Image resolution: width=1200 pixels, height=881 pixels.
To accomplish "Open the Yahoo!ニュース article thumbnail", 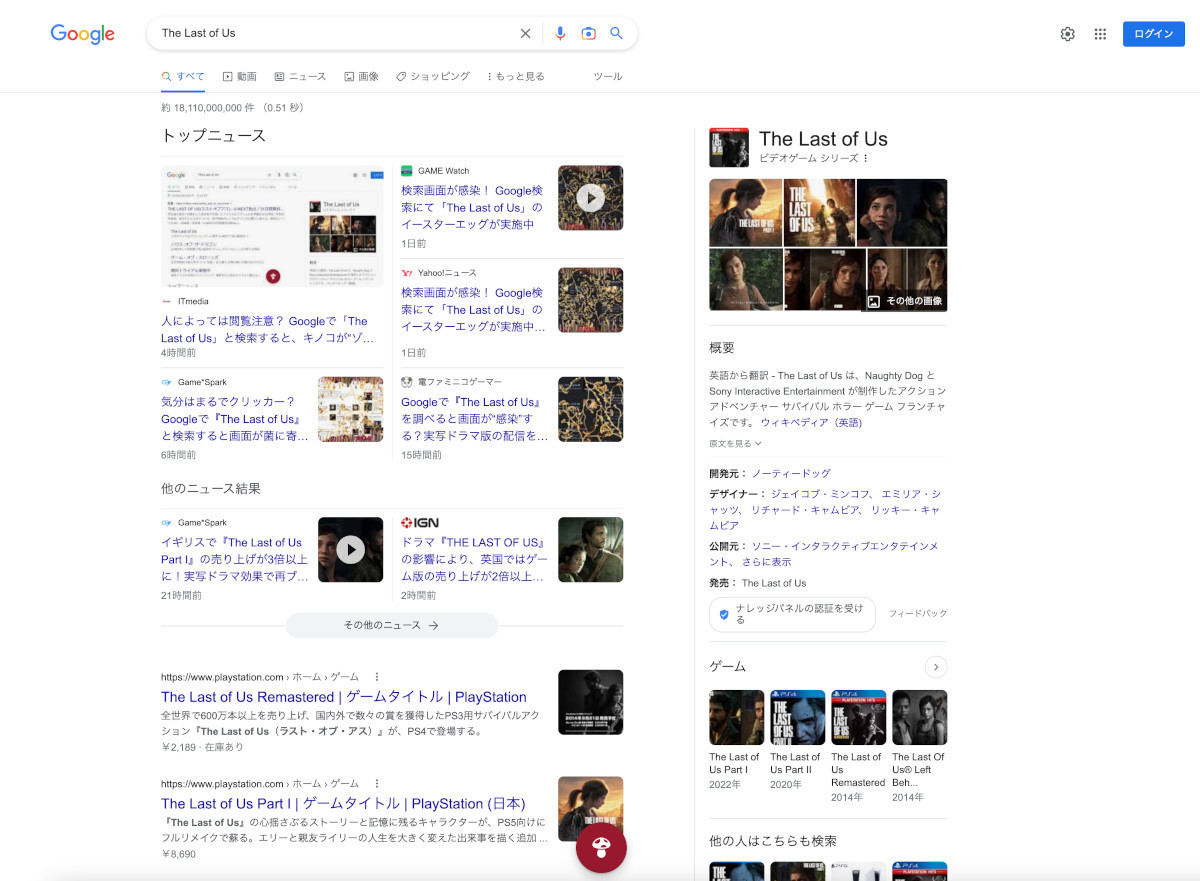I will pyautogui.click(x=590, y=300).
